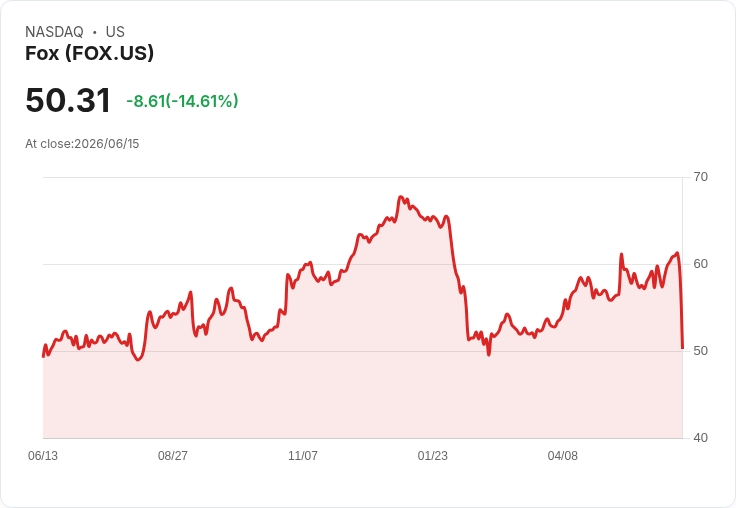Click the NASDAQ exchange label
Screen dimensions: 736x508
54,32
